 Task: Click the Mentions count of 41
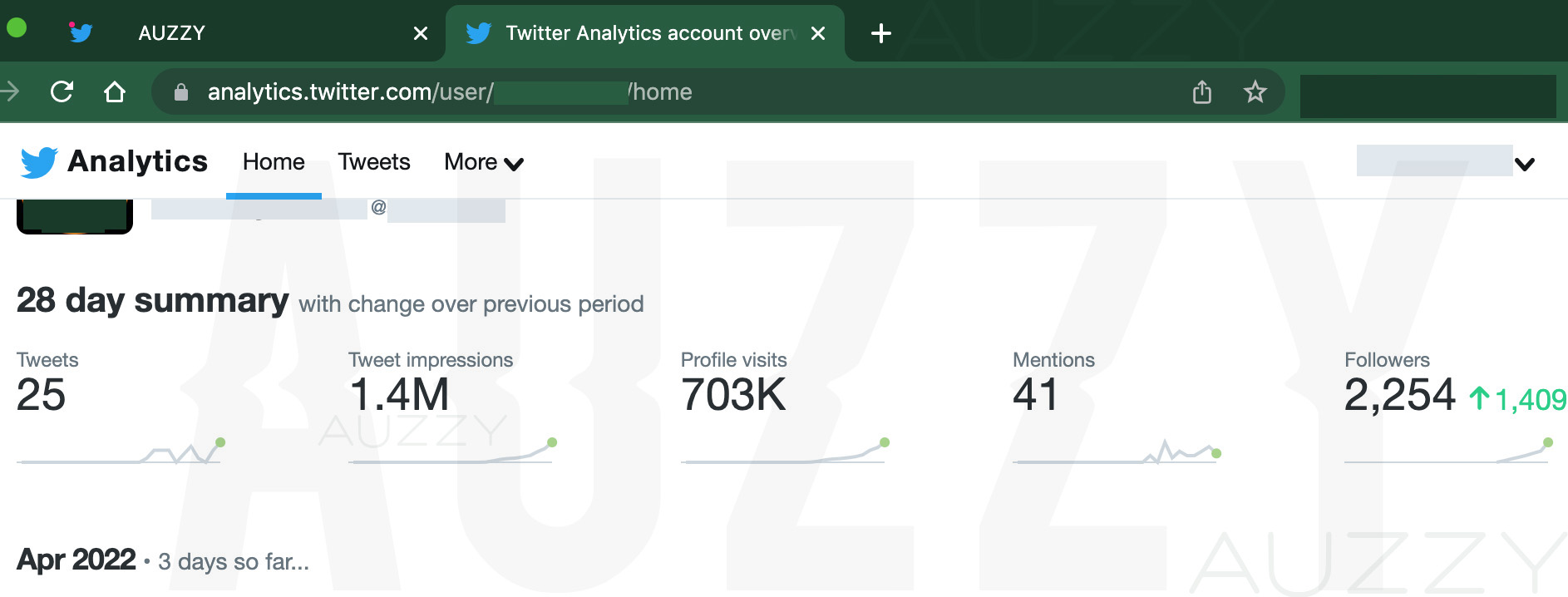[1035, 394]
